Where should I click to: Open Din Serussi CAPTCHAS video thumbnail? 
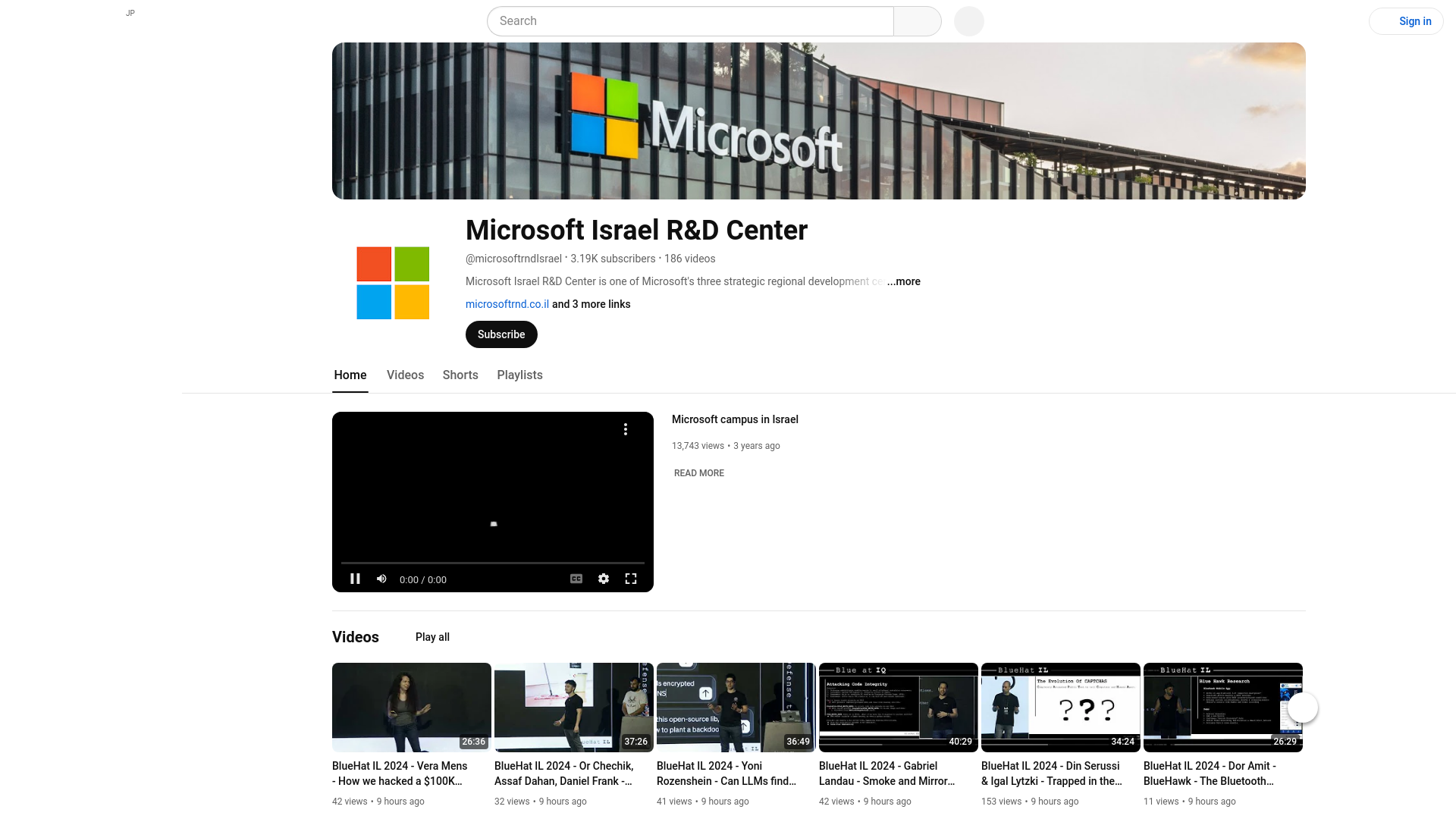1061,708
